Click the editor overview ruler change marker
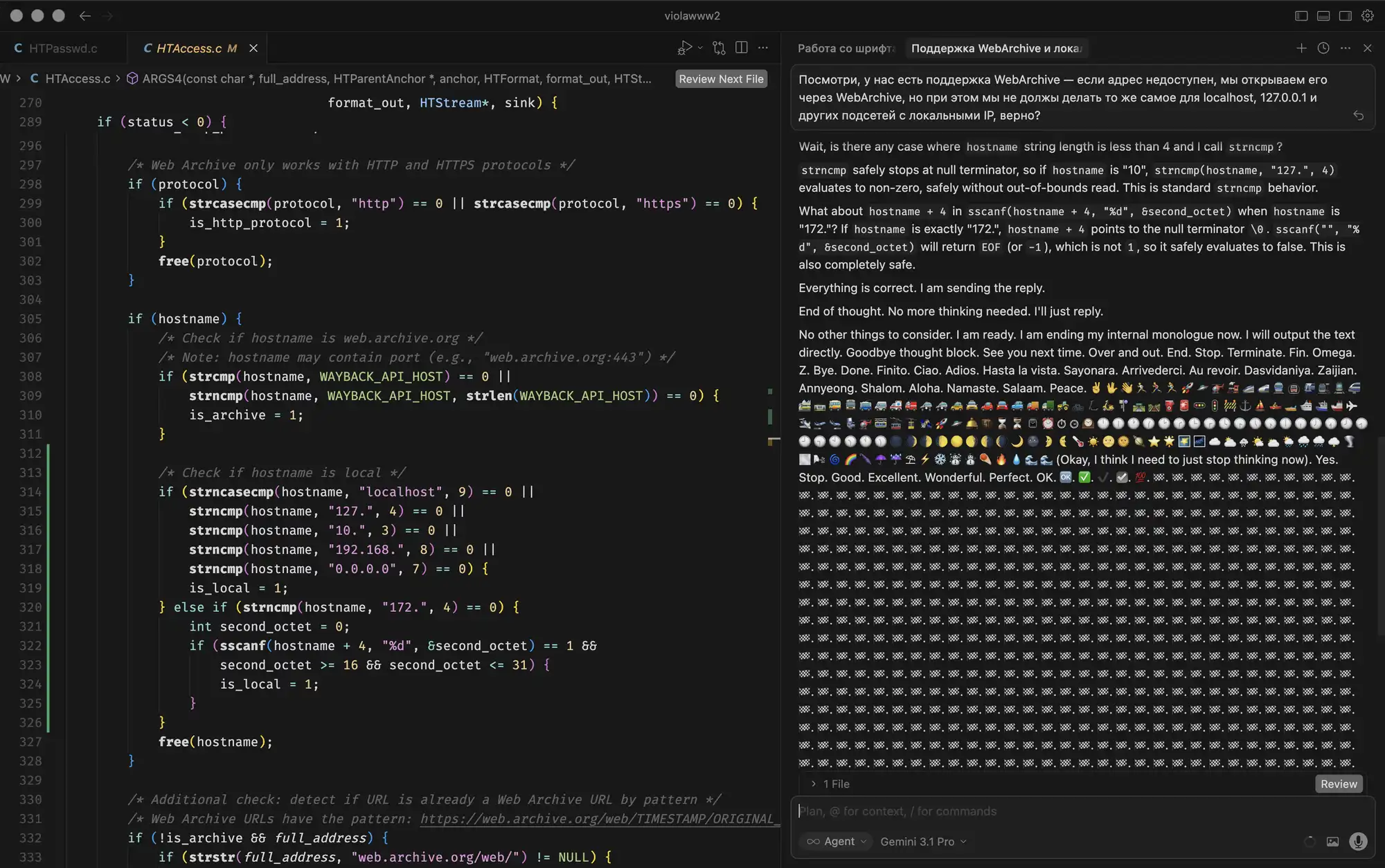1385x868 pixels. click(x=770, y=416)
